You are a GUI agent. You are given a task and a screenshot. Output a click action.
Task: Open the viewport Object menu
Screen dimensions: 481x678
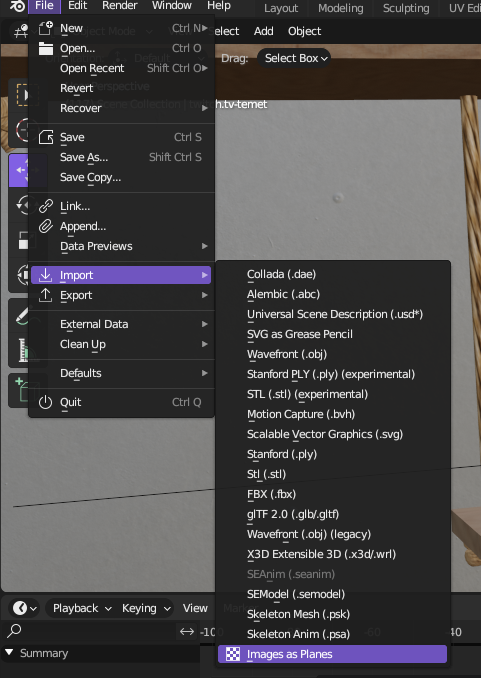point(305,31)
